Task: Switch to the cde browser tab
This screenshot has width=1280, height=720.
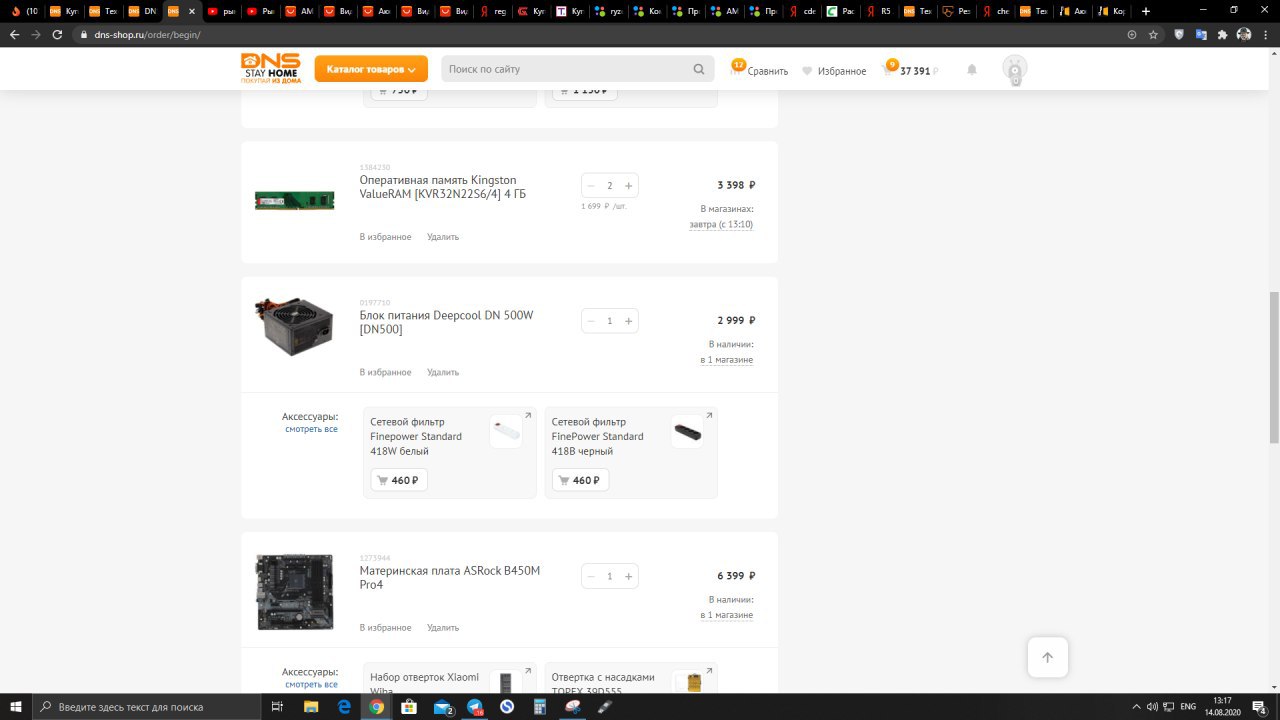Action: pos(803,11)
